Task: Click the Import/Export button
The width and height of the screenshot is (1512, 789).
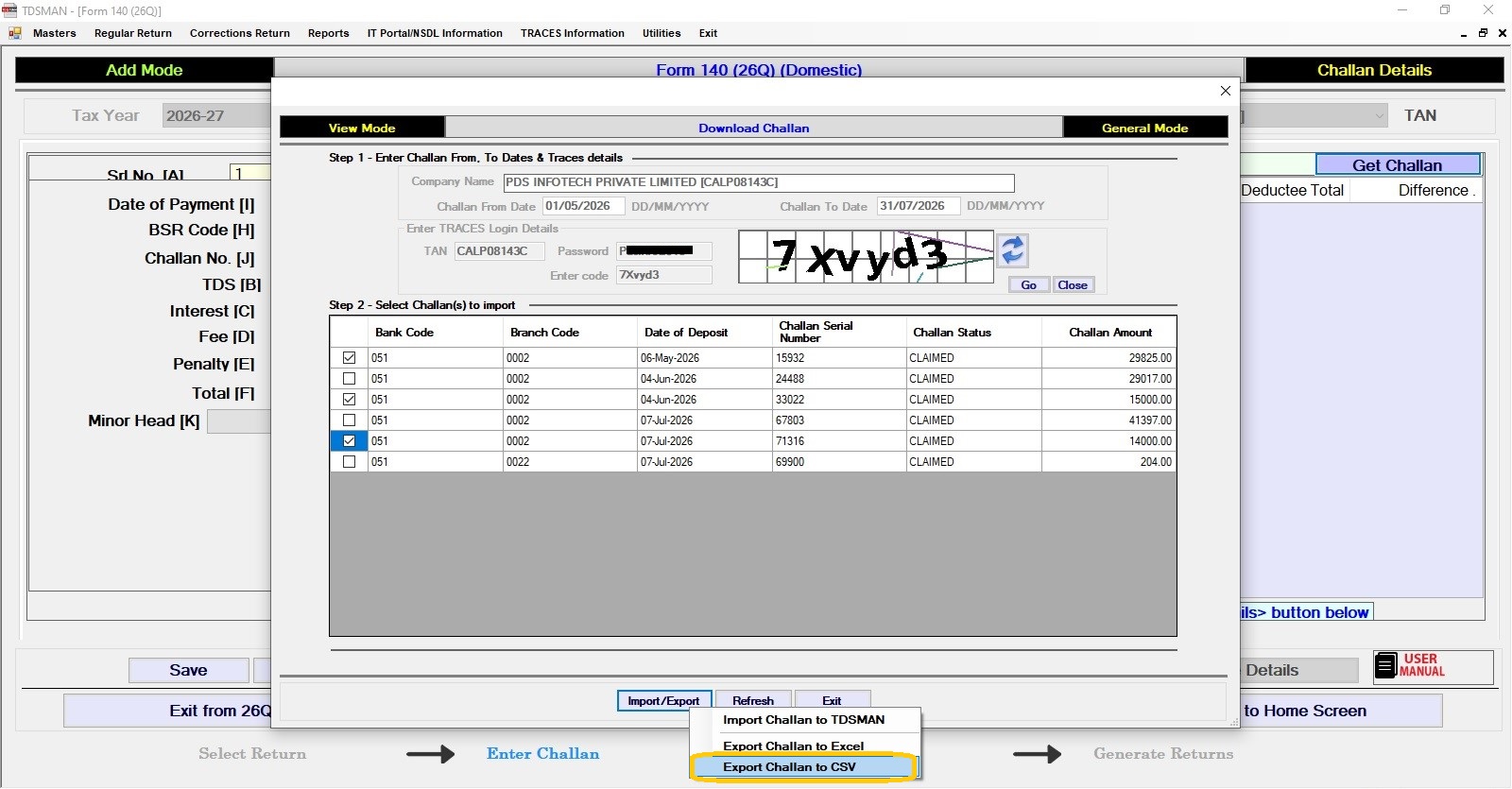Action: pyautogui.click(x=663, y=701)
